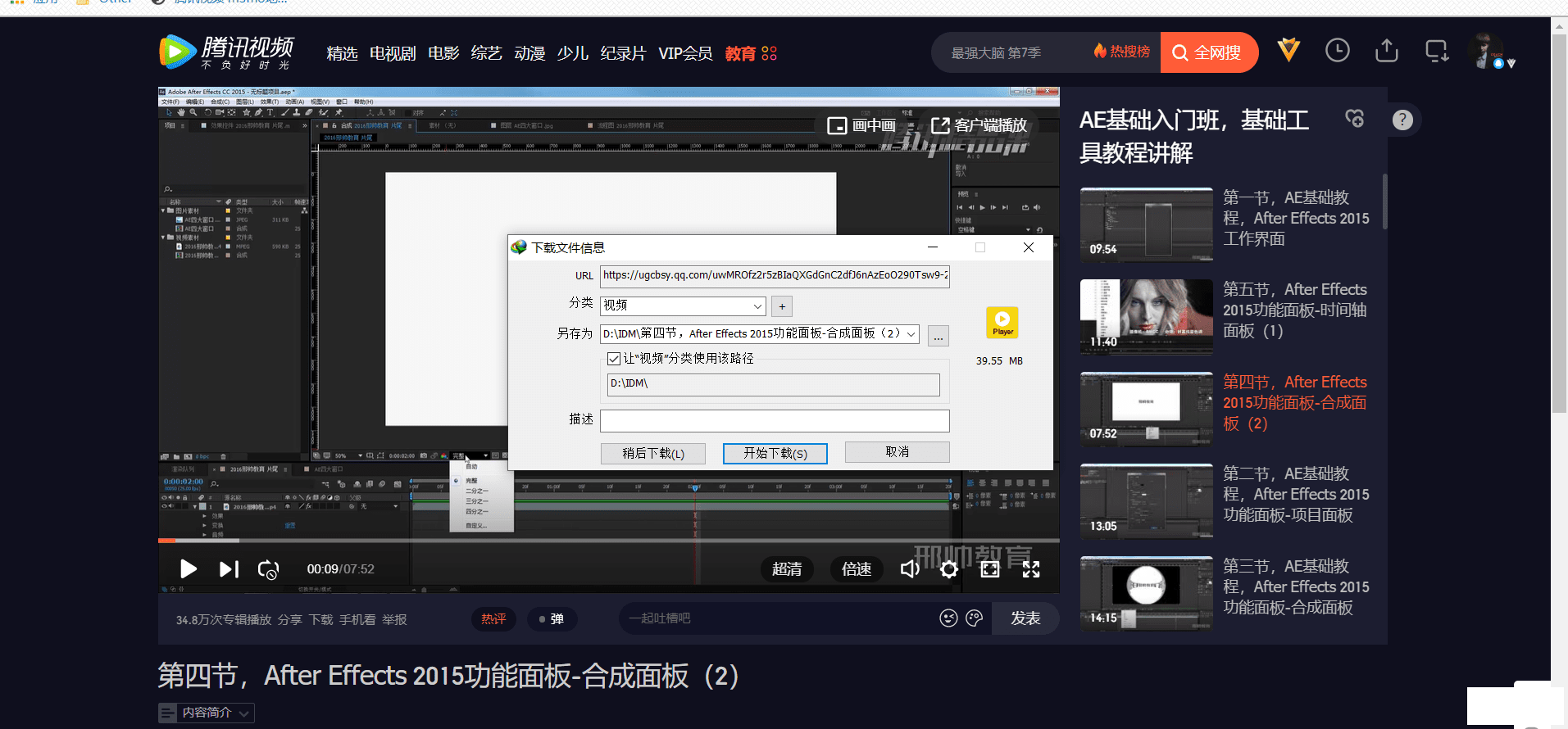Click the Tencent Video logo

click(x=226, y=52)
